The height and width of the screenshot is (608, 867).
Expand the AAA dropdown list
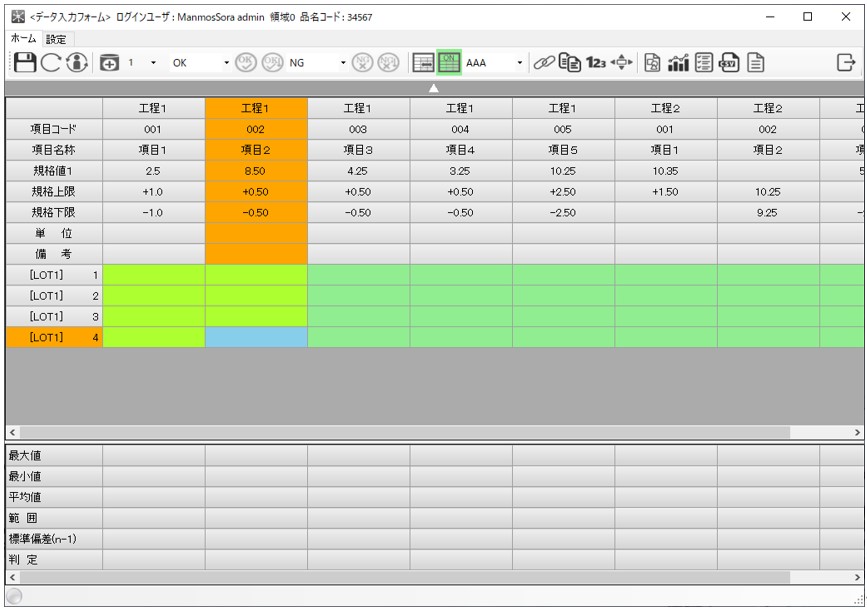click(x=519, y=63)
